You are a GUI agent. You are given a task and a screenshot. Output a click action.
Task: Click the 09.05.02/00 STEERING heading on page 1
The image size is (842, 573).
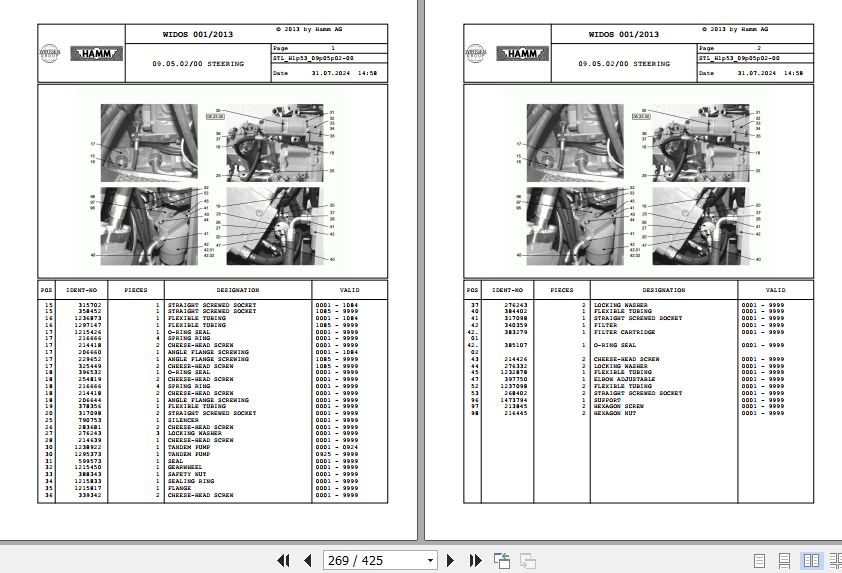(198, 64)
